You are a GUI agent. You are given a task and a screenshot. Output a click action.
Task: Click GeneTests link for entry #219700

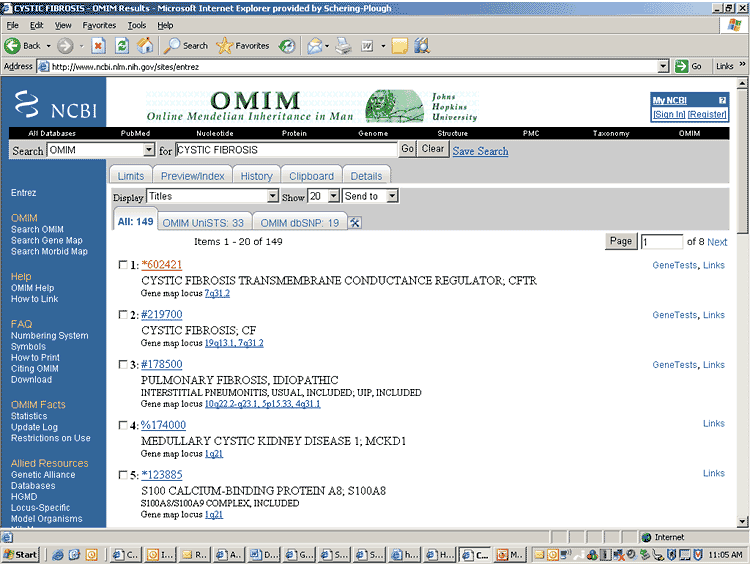[x=674, y=315]
